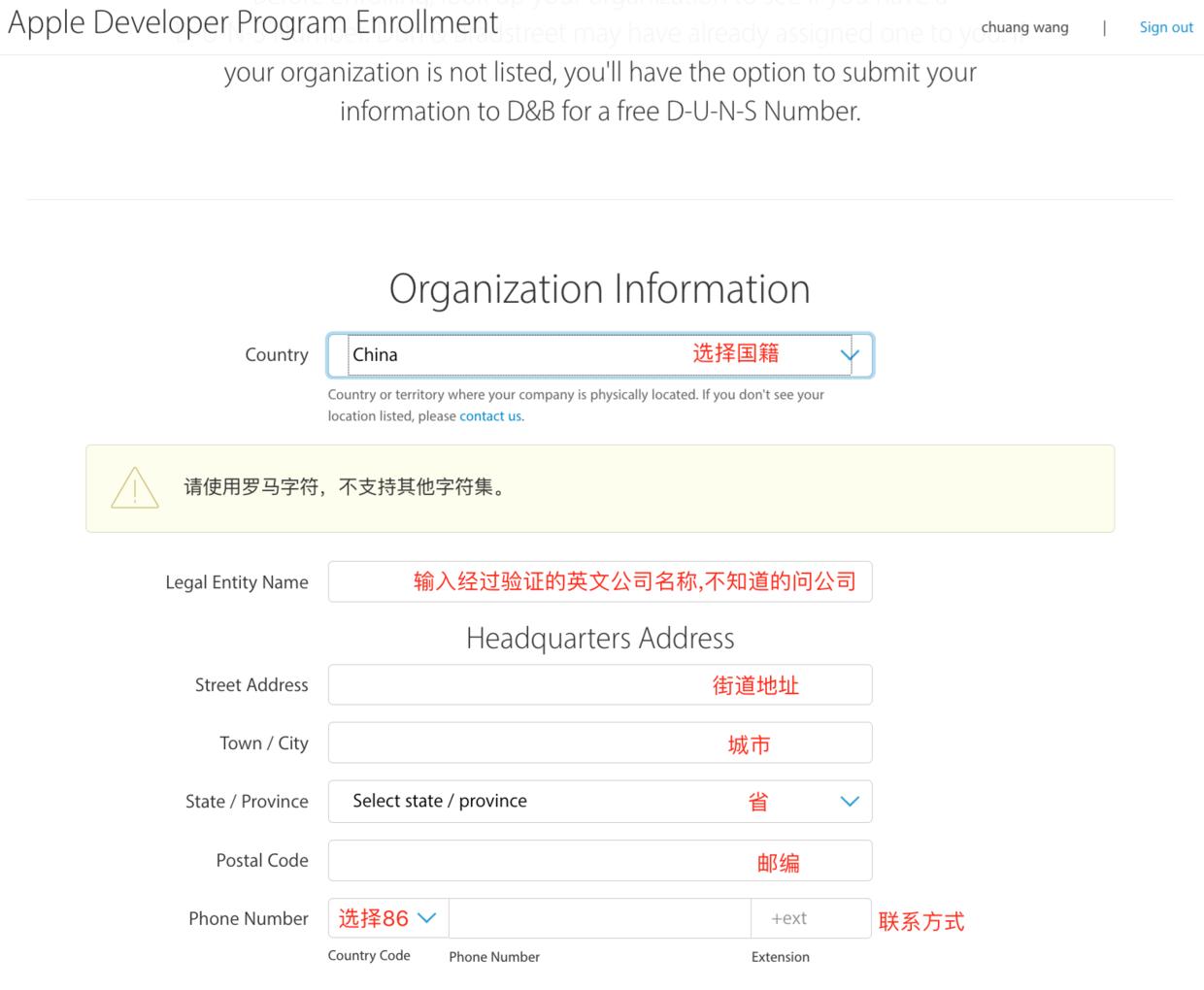Follow the contact us link

[x=490, y=415]
